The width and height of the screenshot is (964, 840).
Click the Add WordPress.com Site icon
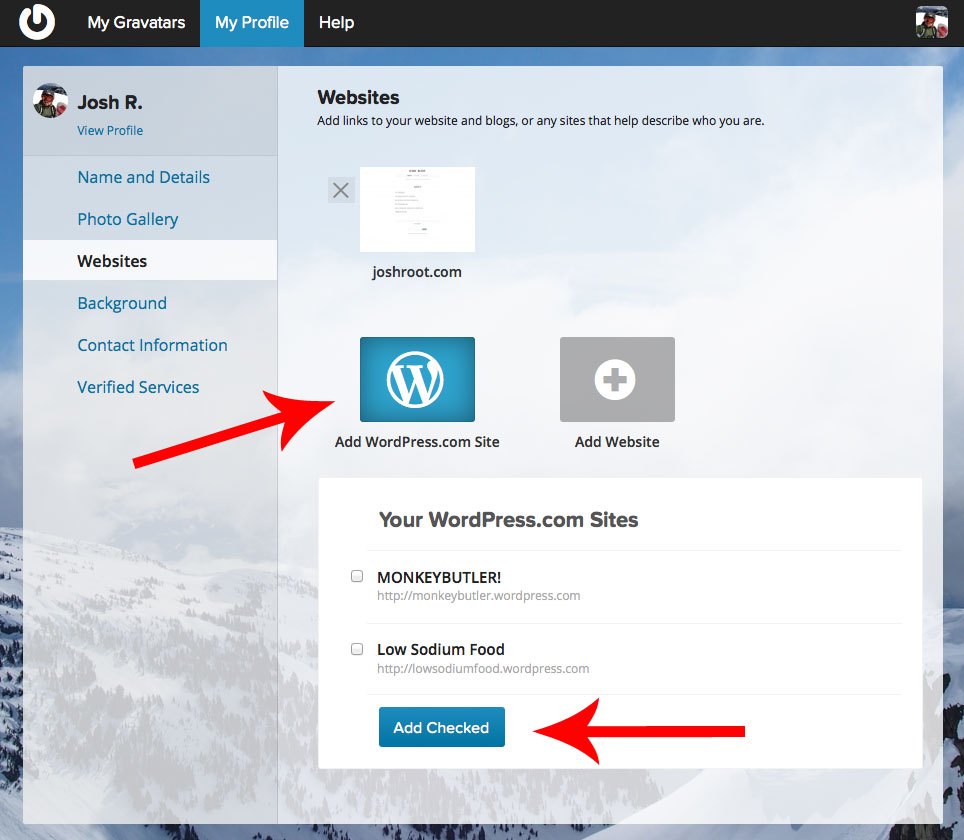pos(417,380)
